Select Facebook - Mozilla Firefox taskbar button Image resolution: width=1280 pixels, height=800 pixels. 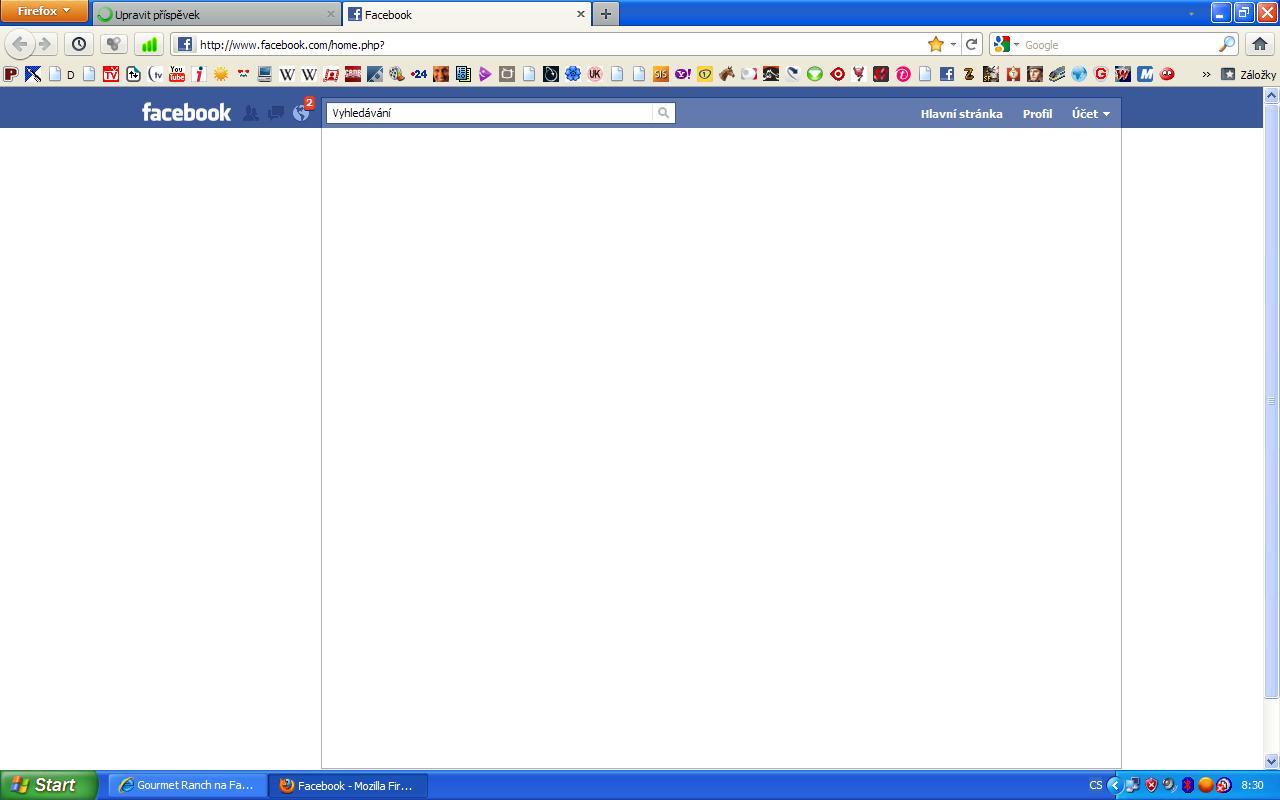point(348,785)
